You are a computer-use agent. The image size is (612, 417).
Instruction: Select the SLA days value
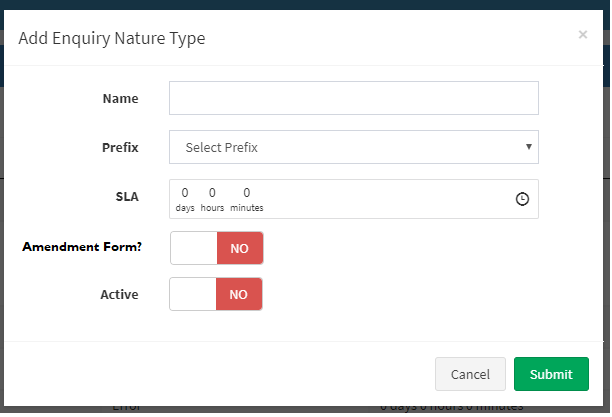(x=185, y=192)
